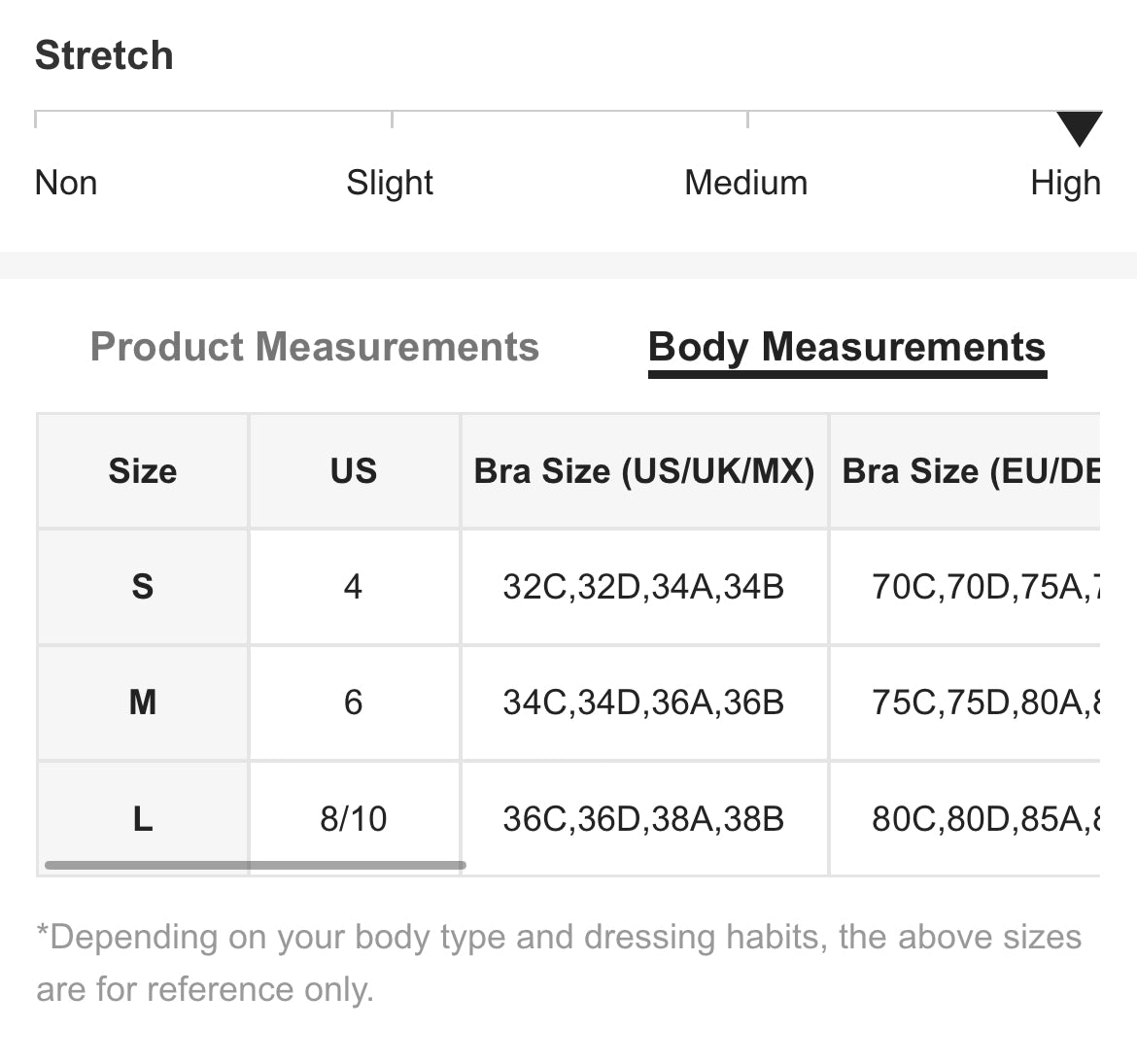Click the High stretch triangle marker
The image size is (1137, 1064).
point(1079,129)
